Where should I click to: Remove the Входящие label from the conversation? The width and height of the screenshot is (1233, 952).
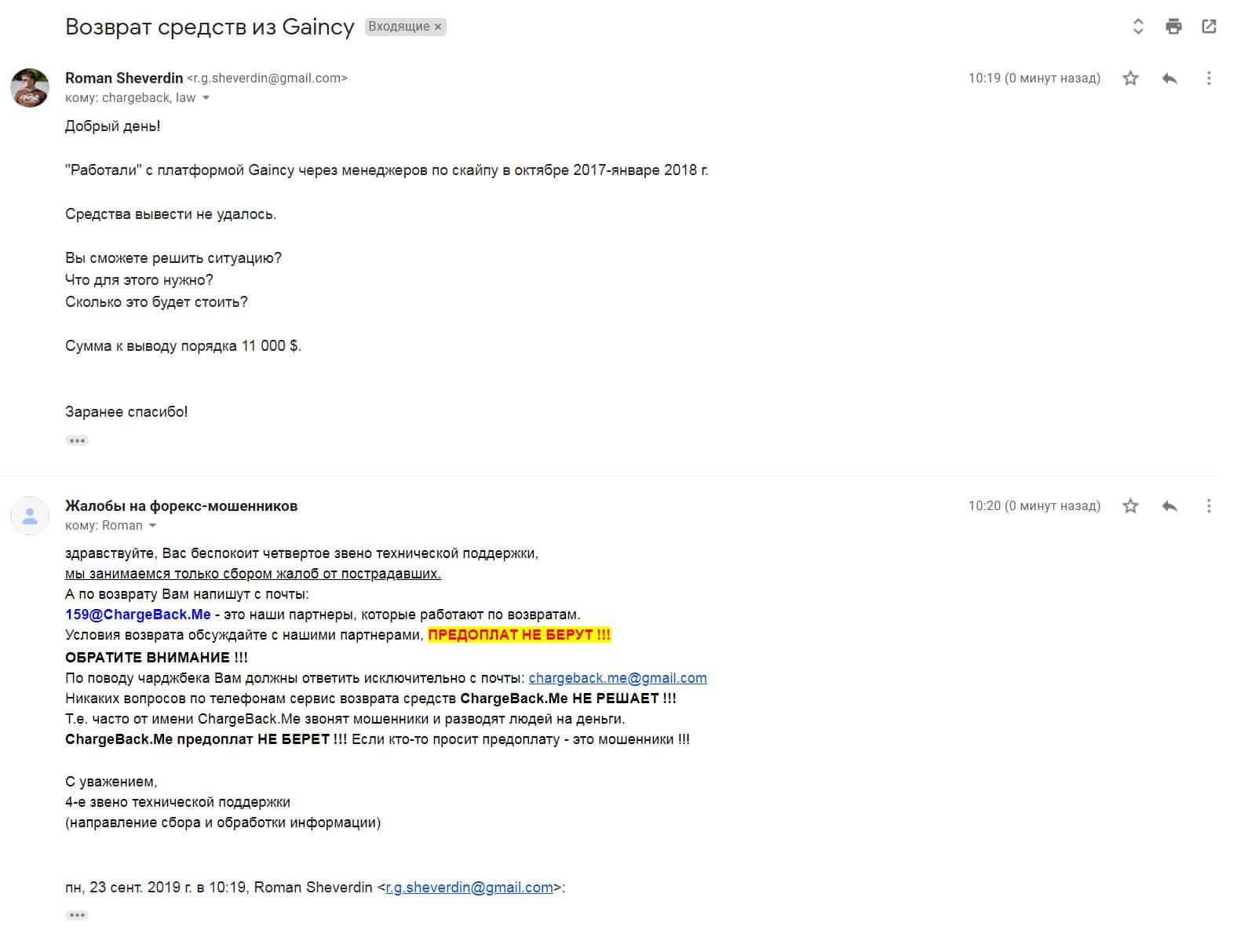[x=439, y=27]
